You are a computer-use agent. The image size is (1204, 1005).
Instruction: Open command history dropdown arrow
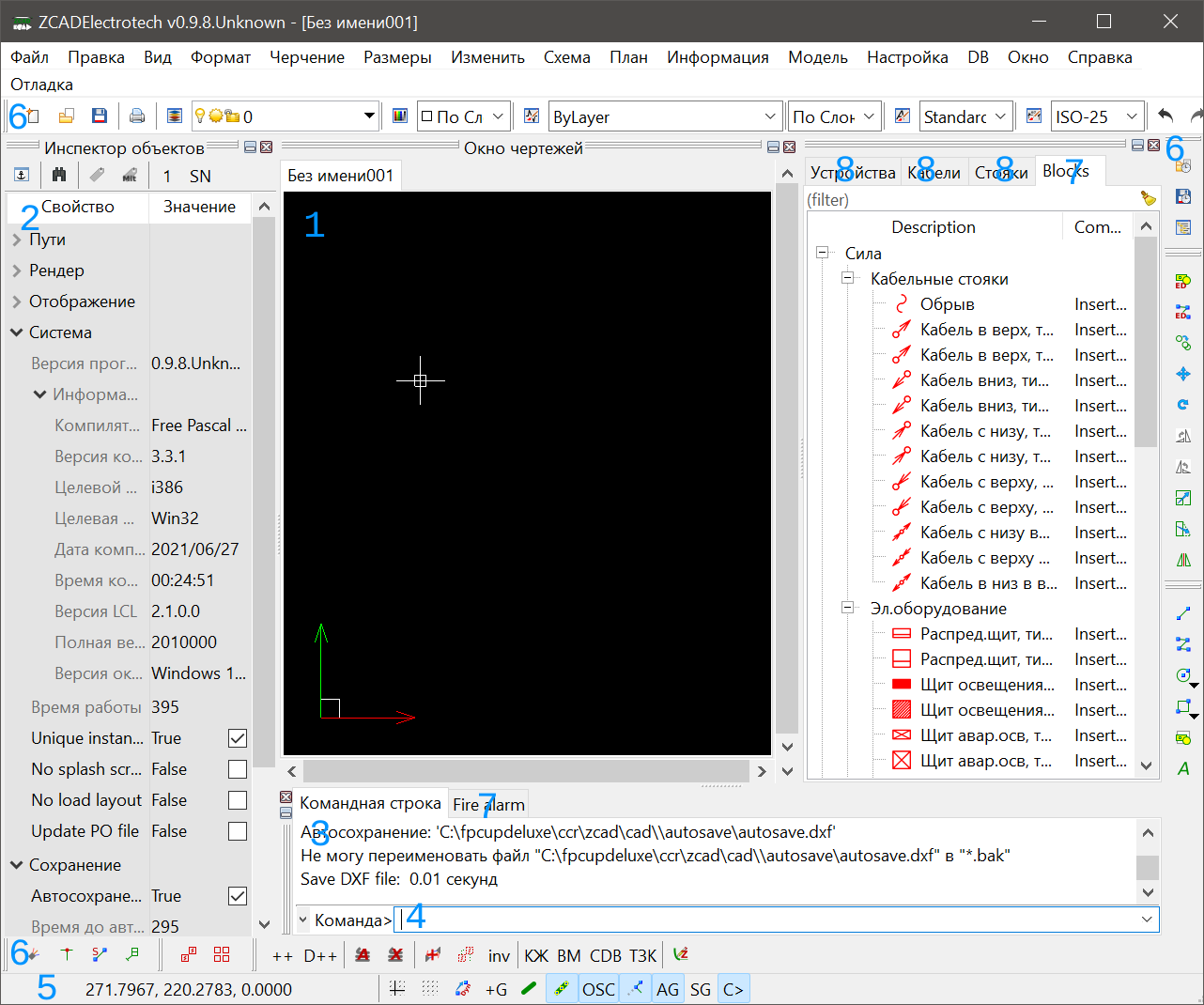click(1148, 920)
